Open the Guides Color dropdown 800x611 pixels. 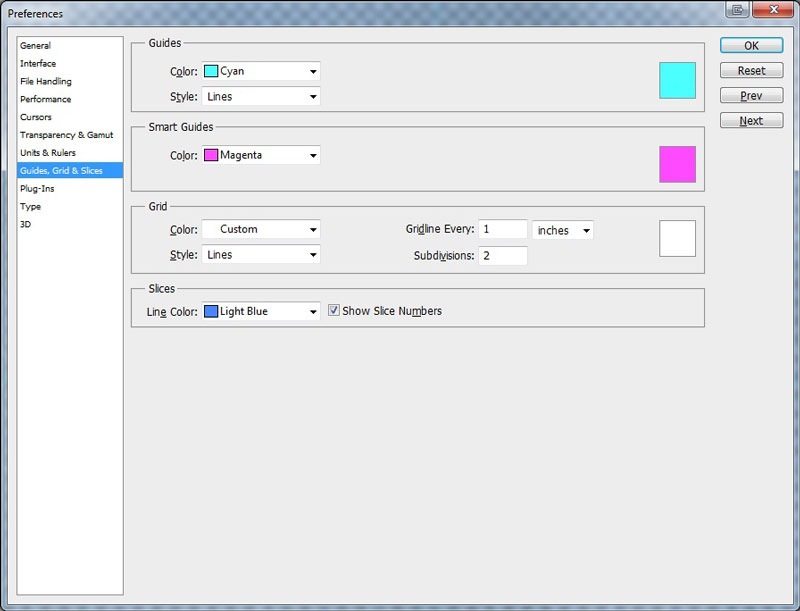click(x=261, y=72)
